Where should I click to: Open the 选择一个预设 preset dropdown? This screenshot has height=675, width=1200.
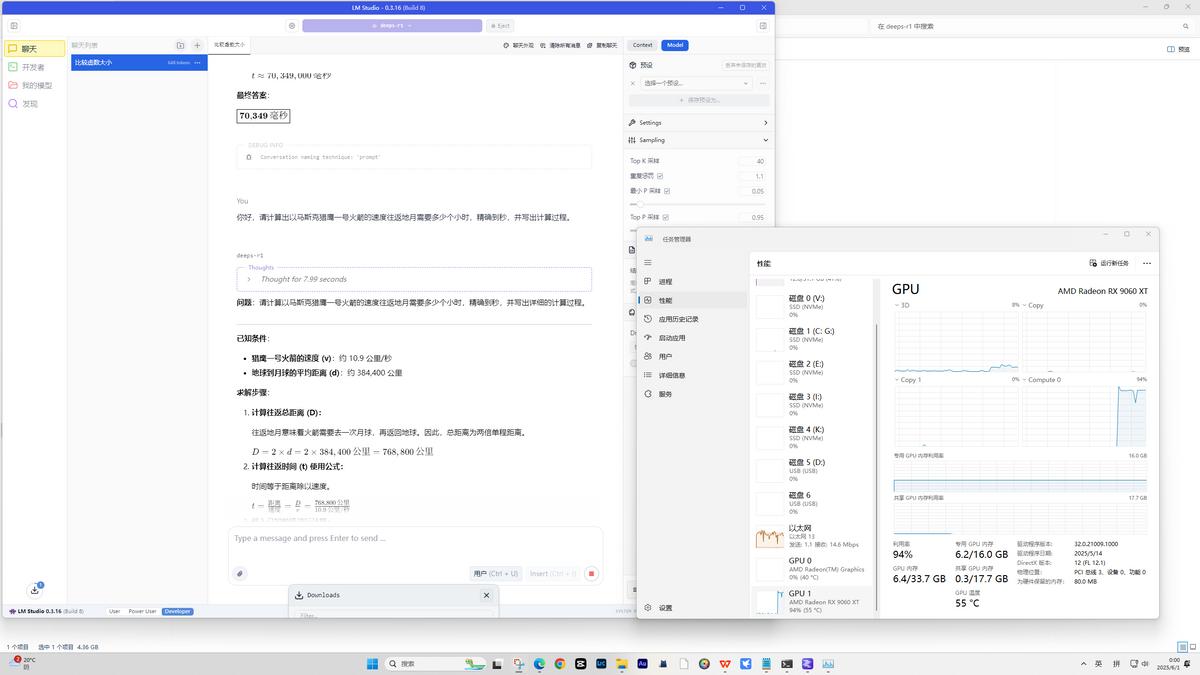(x=696, y=83)
